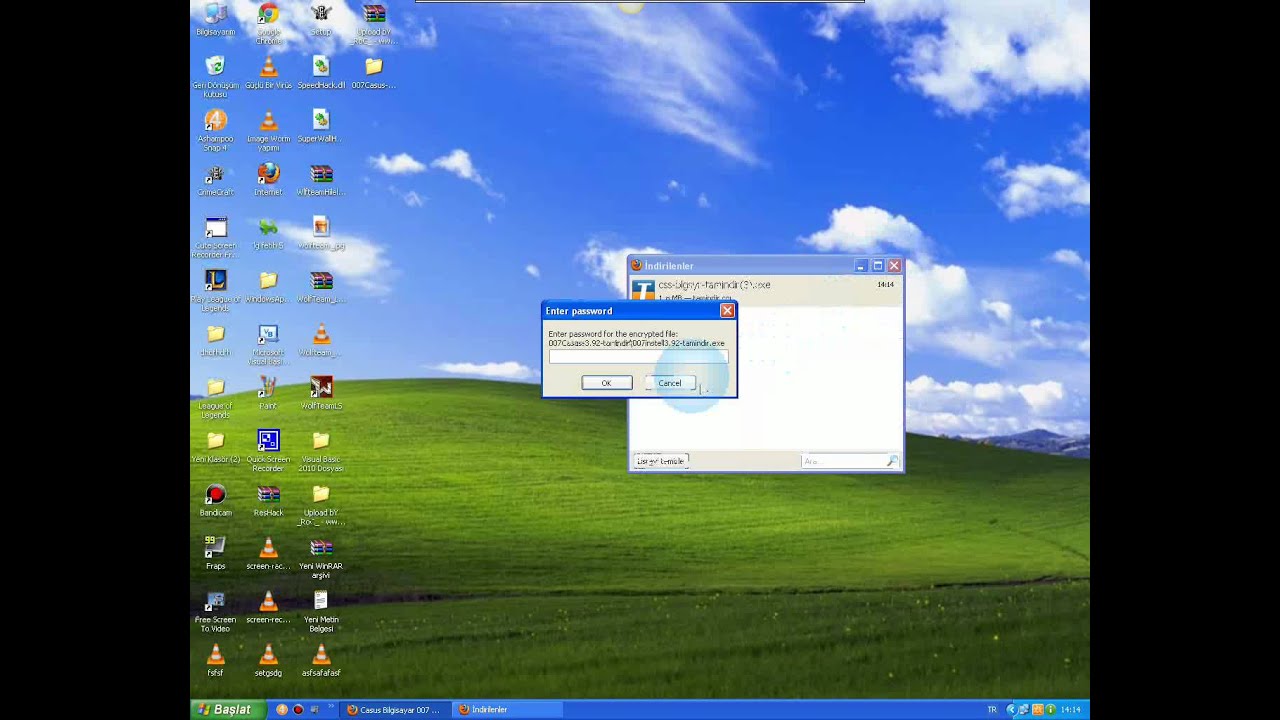Launch the orange Ashampoo quick launch icon

tap(282, 710)
